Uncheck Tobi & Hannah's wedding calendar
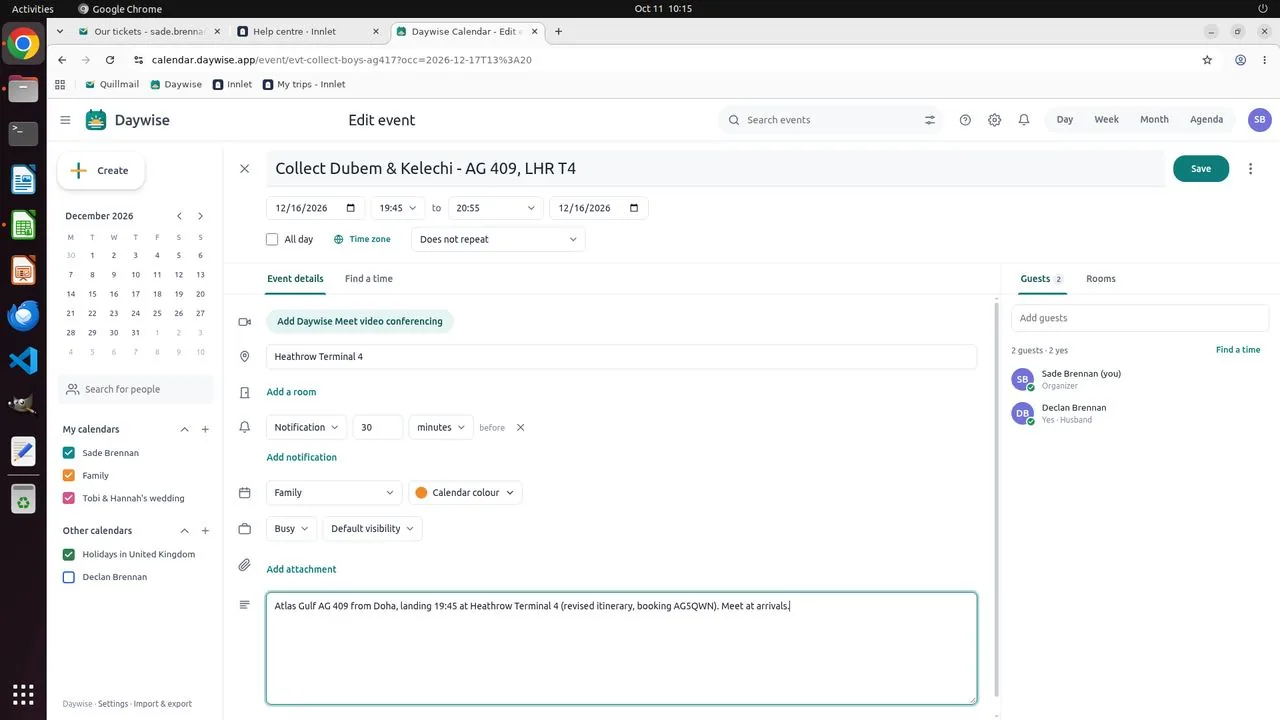 [x=69, y=498]
